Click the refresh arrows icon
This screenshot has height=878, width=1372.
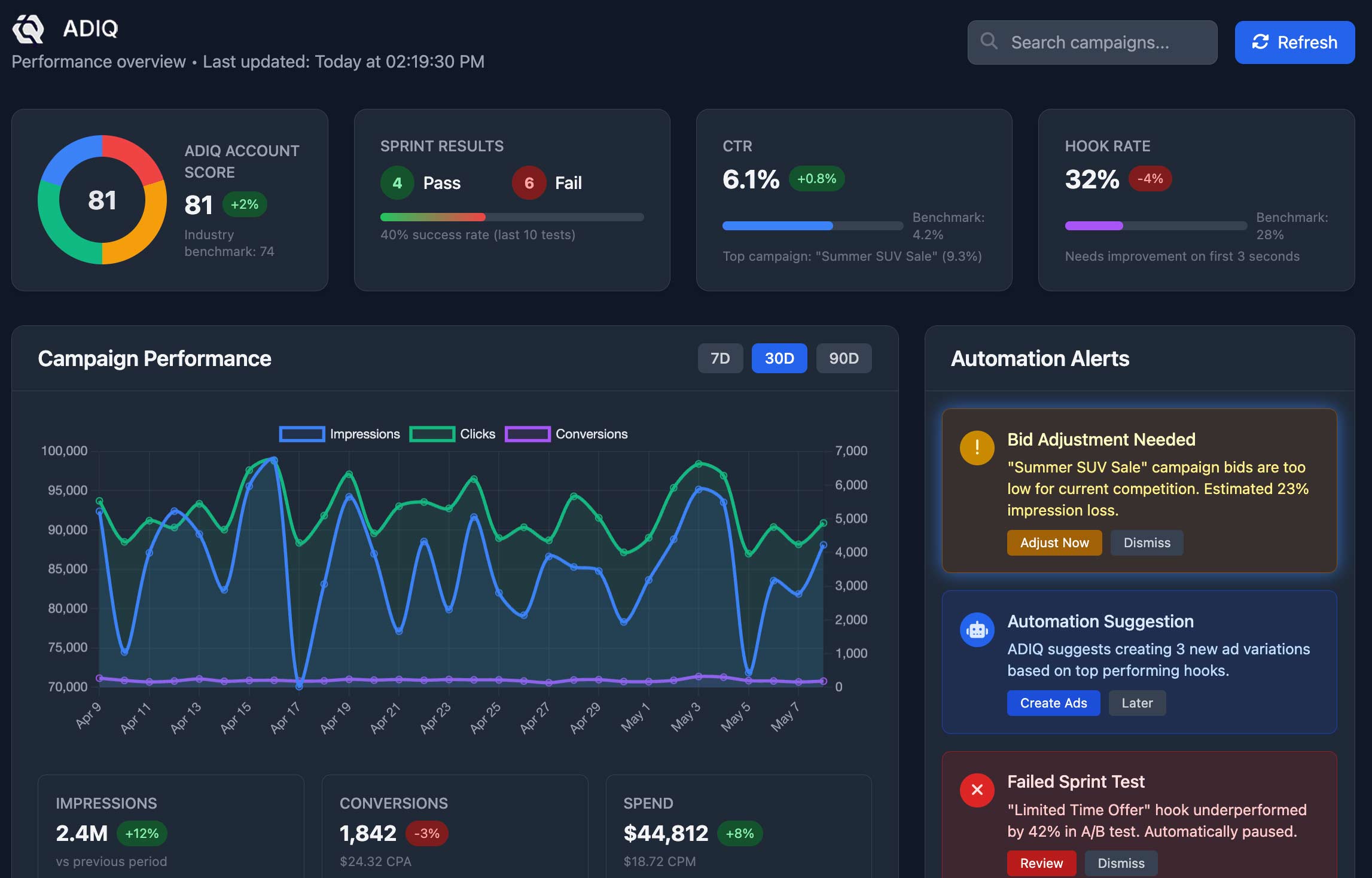[x=1260, y=42]
